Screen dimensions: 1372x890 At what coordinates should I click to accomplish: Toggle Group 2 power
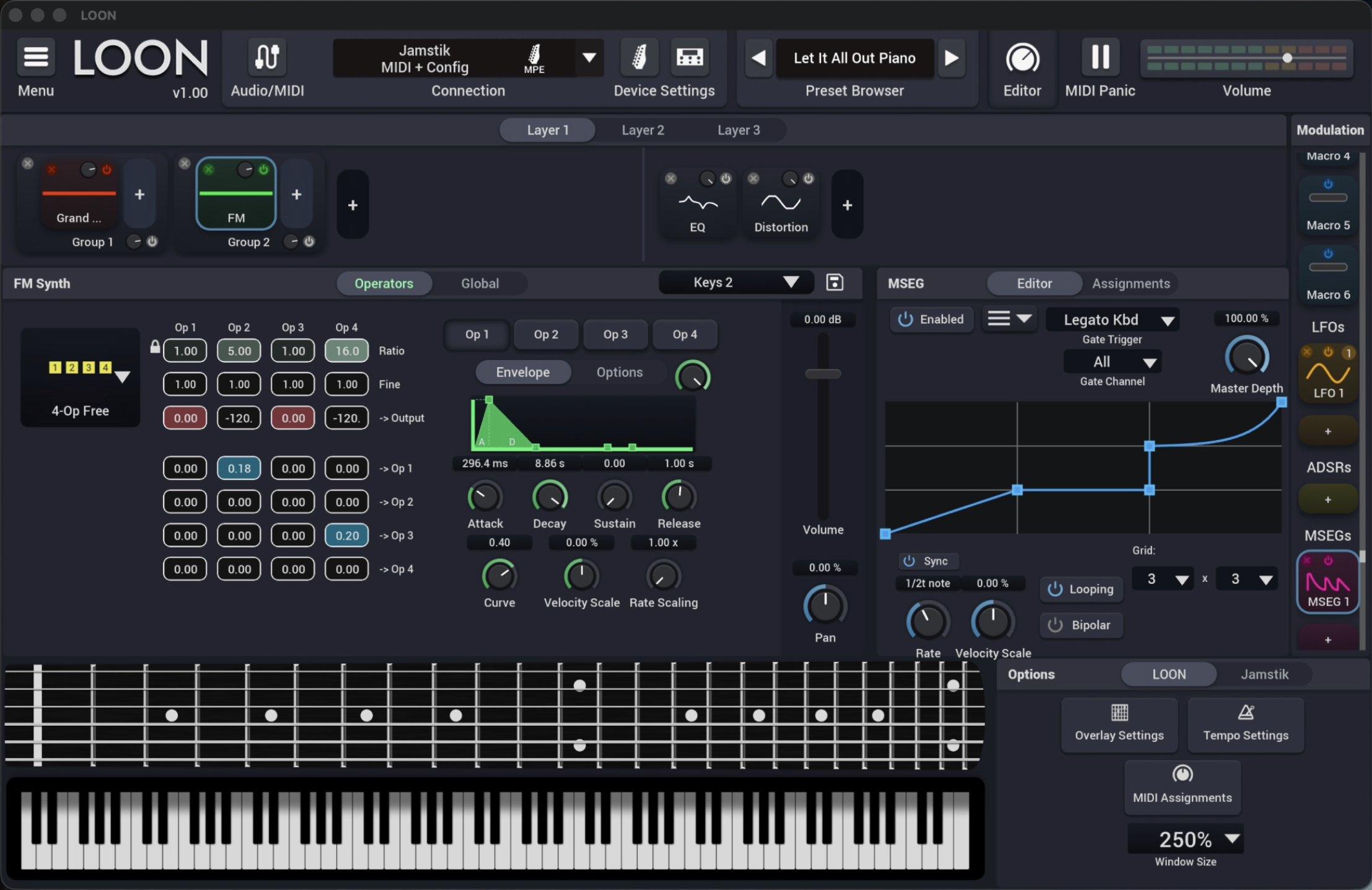pos(309,242)
